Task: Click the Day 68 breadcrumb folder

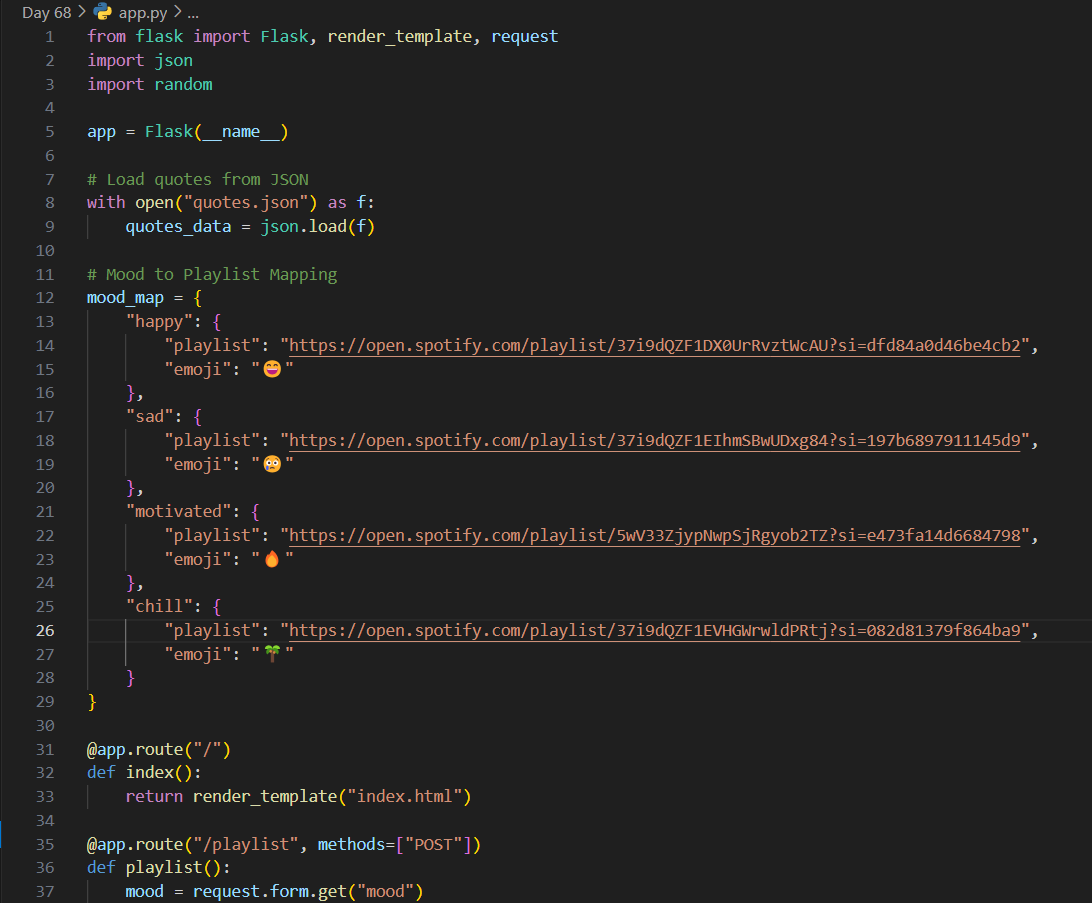Action: click(47, 13)
